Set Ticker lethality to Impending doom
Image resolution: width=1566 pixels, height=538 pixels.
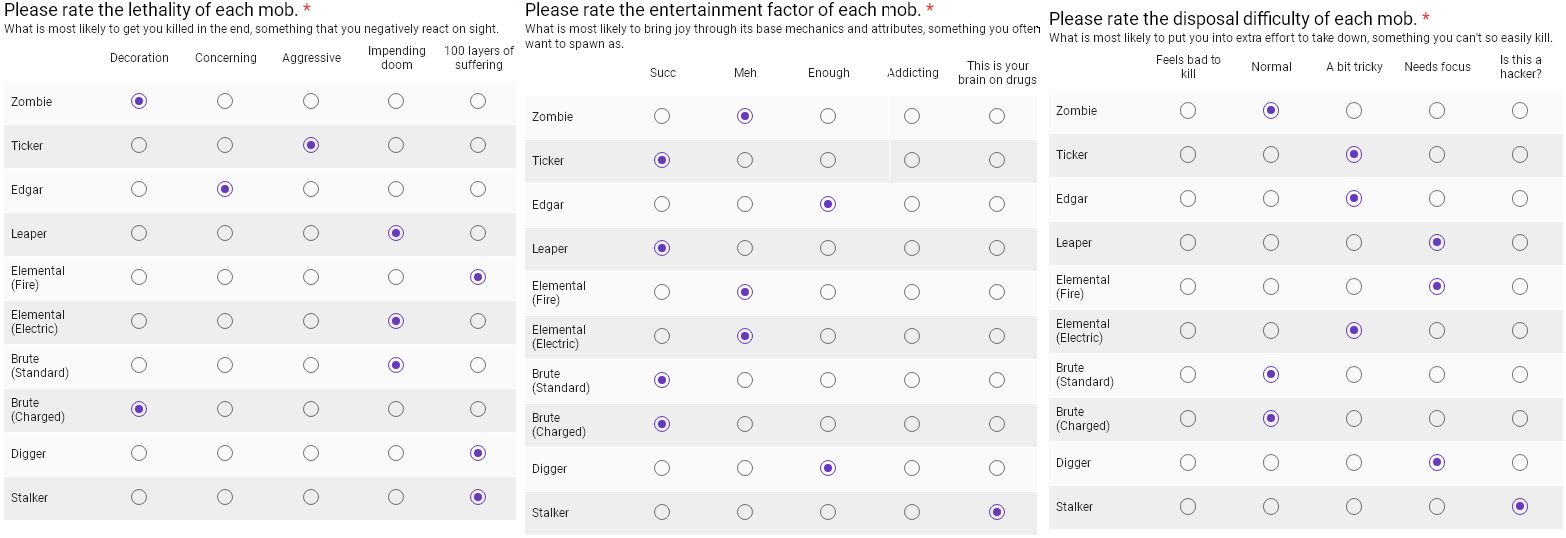tap(396, 145)
